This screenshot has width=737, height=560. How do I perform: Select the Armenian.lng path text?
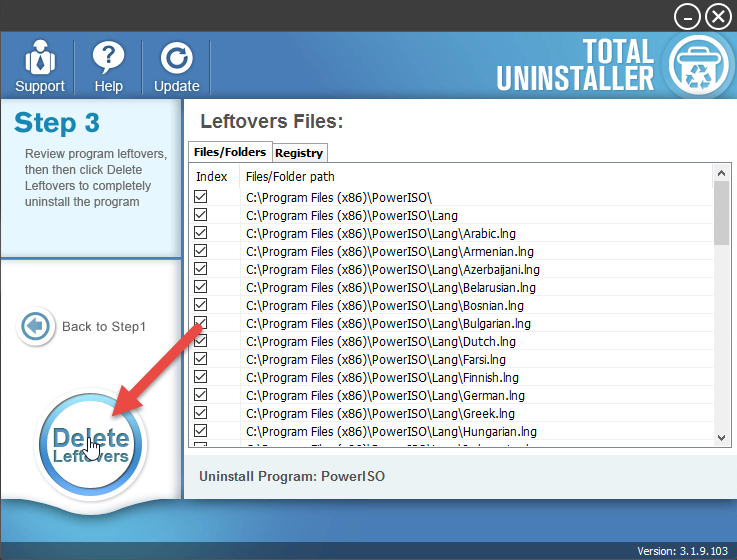[x=390, y=252]
